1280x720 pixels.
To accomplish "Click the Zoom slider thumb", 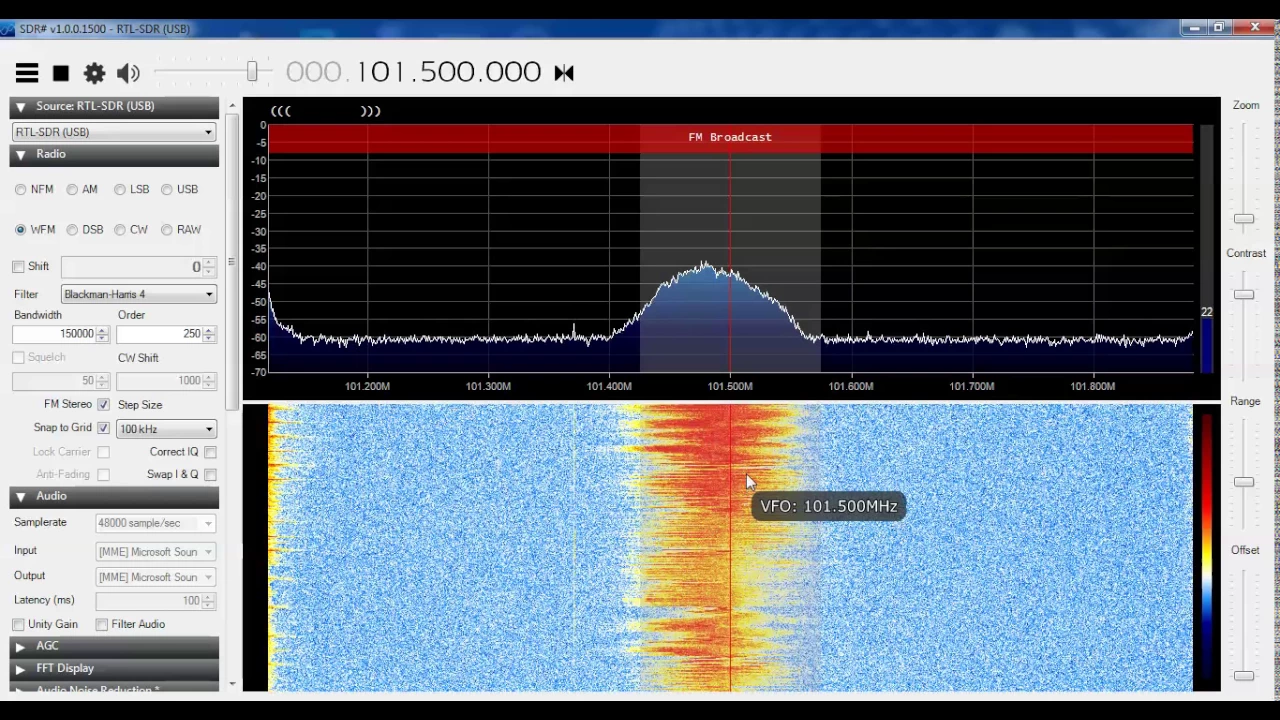I will [x=1244, y=219].
